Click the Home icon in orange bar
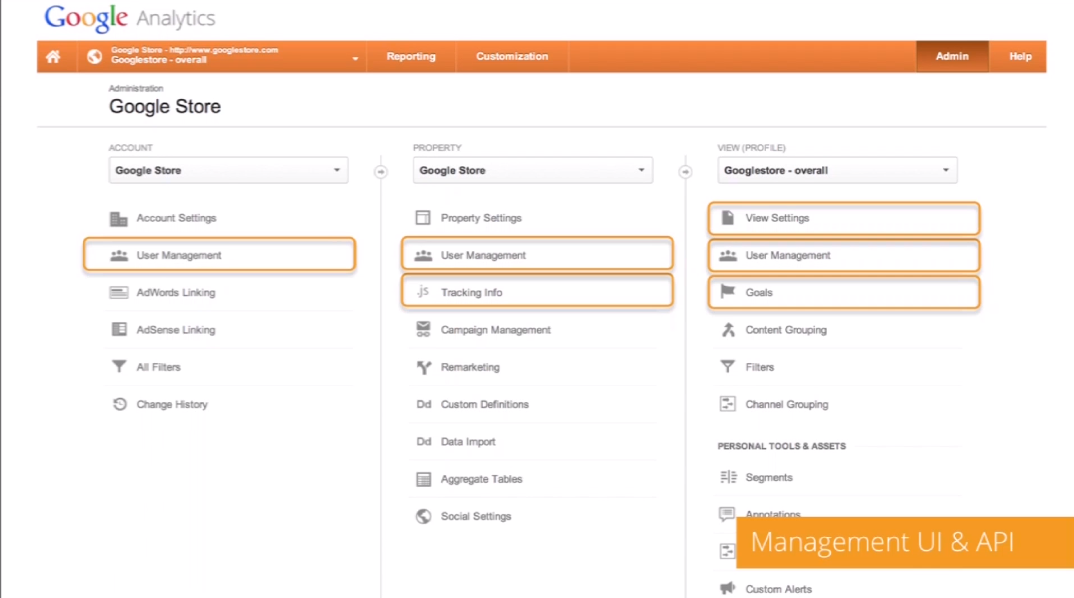The height and width of the screenshot is (598, 1074). coord(53,57)
